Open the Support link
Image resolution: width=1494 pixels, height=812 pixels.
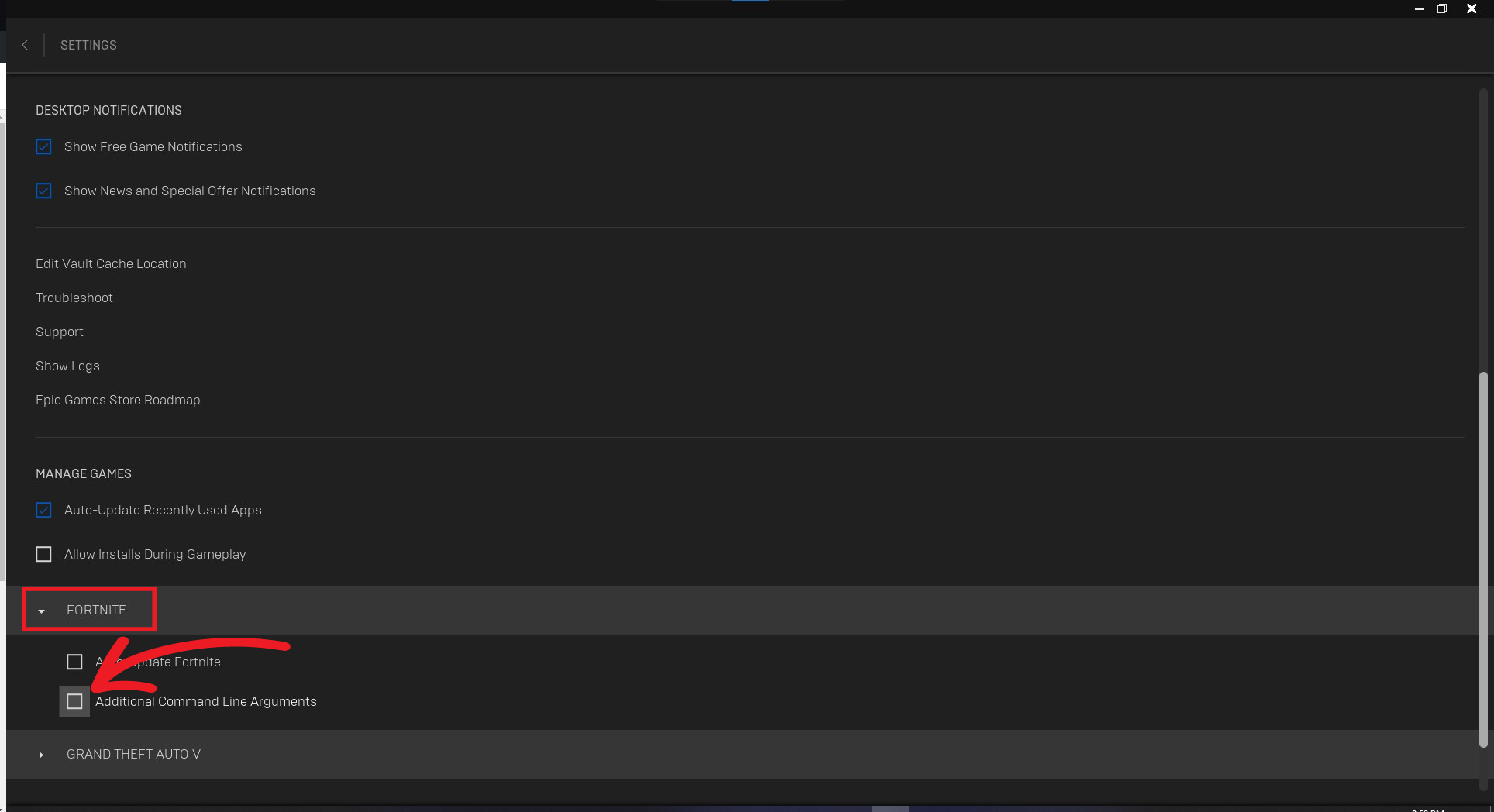pos(60,332)
